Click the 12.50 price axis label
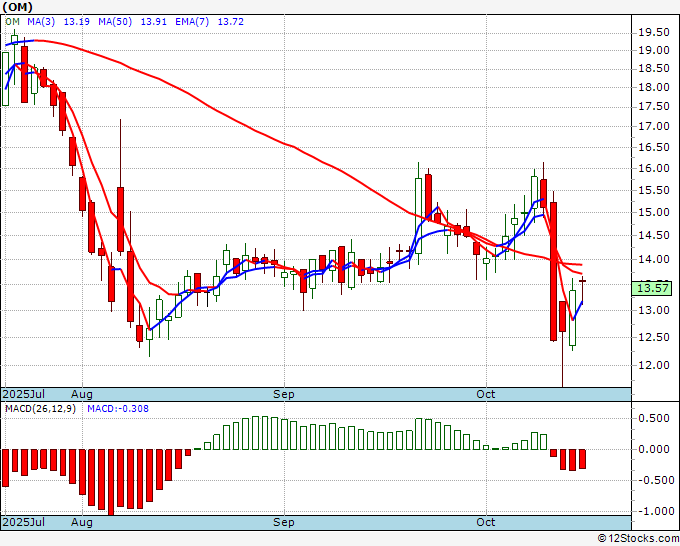 [654, 337]
